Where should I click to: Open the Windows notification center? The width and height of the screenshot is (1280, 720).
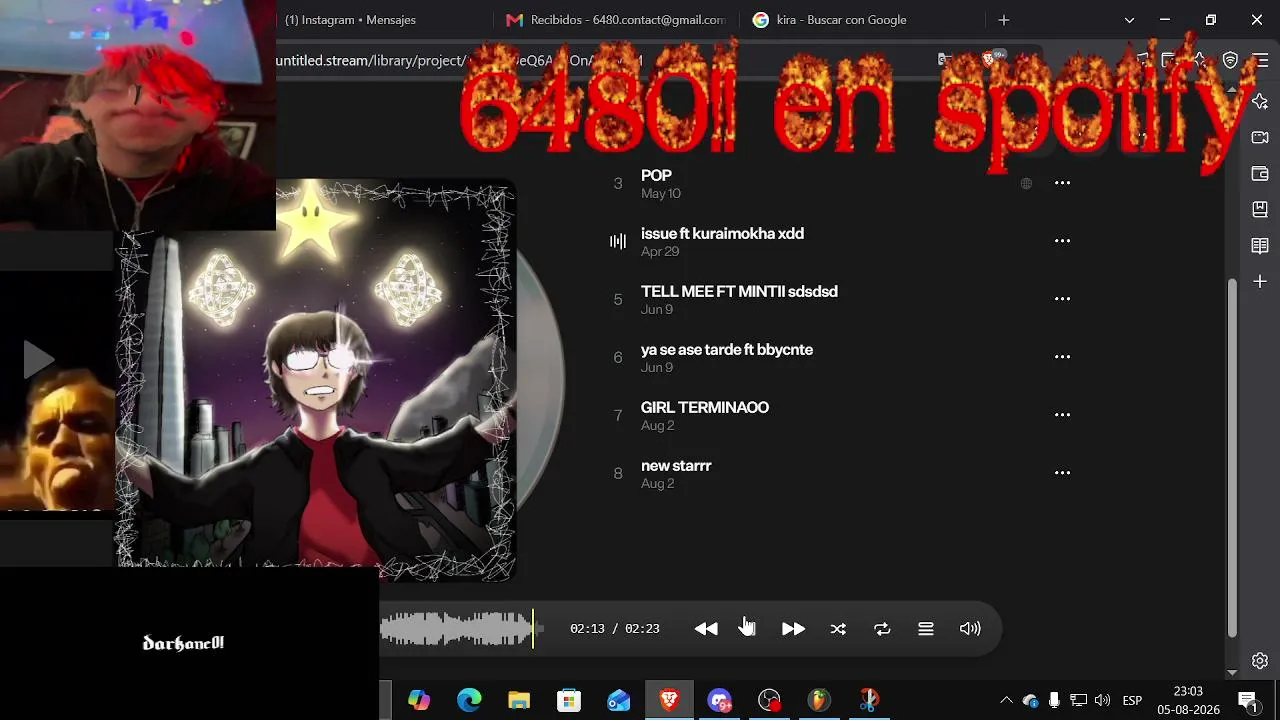click(1248, 700)
